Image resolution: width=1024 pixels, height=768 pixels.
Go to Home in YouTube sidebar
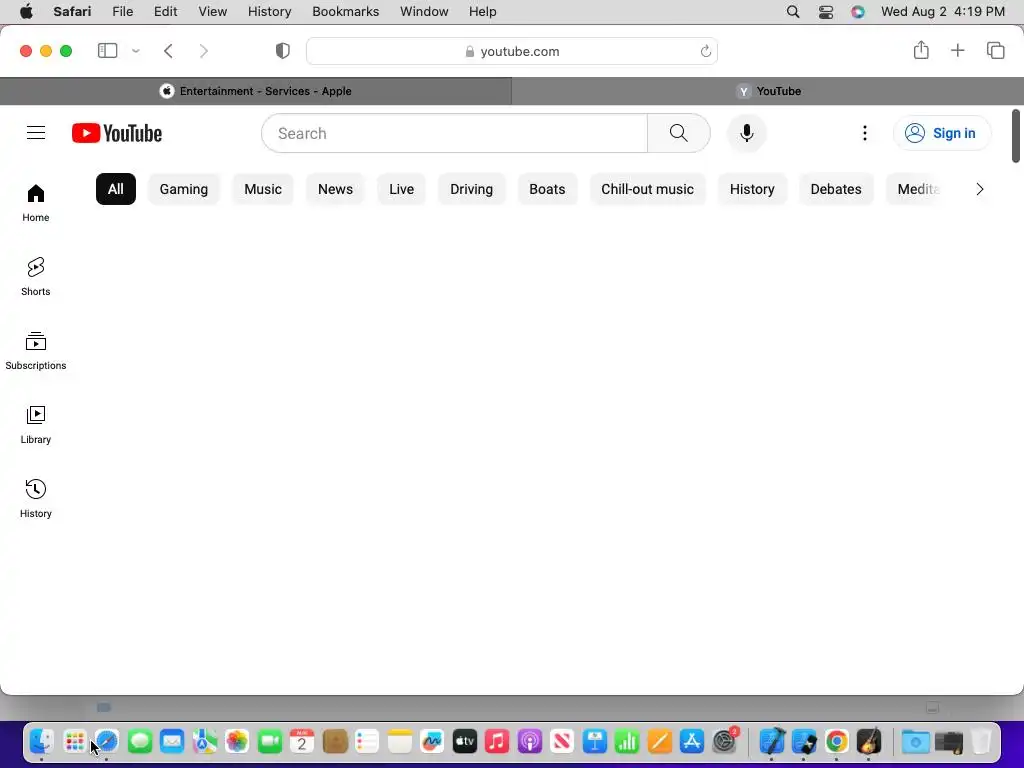click(x=36, y=203)
